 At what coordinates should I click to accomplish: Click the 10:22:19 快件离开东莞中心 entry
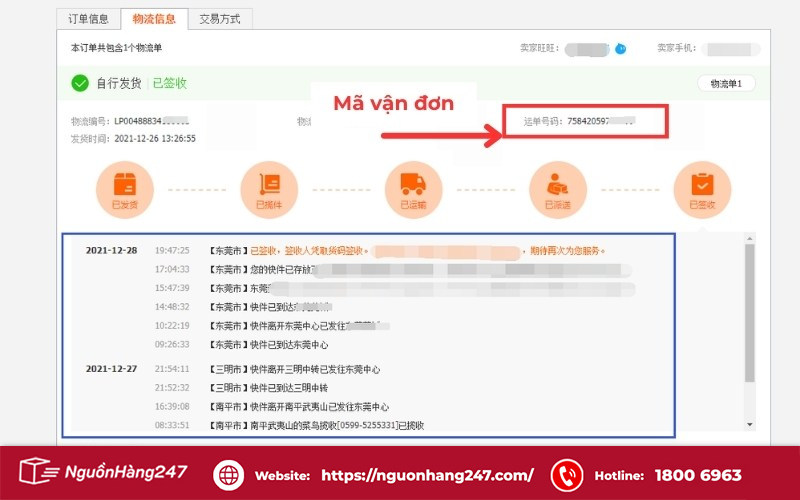point(272,326)
